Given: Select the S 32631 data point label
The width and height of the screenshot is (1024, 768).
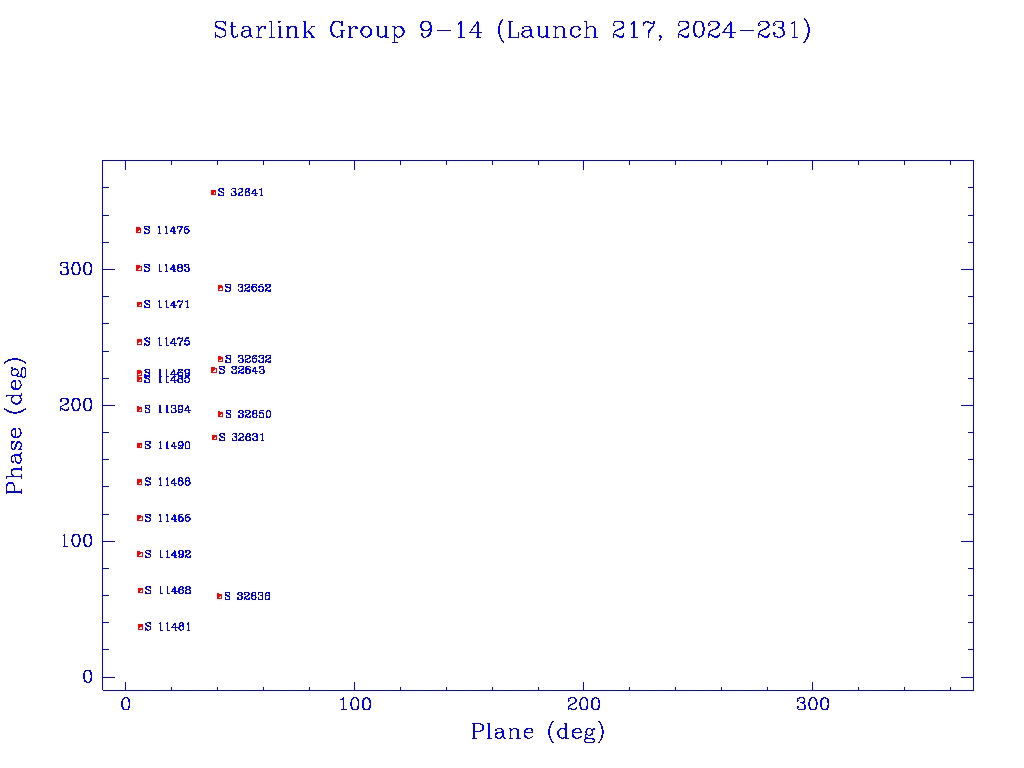Looking at the screenshot, I should click(x=242, y=438).
